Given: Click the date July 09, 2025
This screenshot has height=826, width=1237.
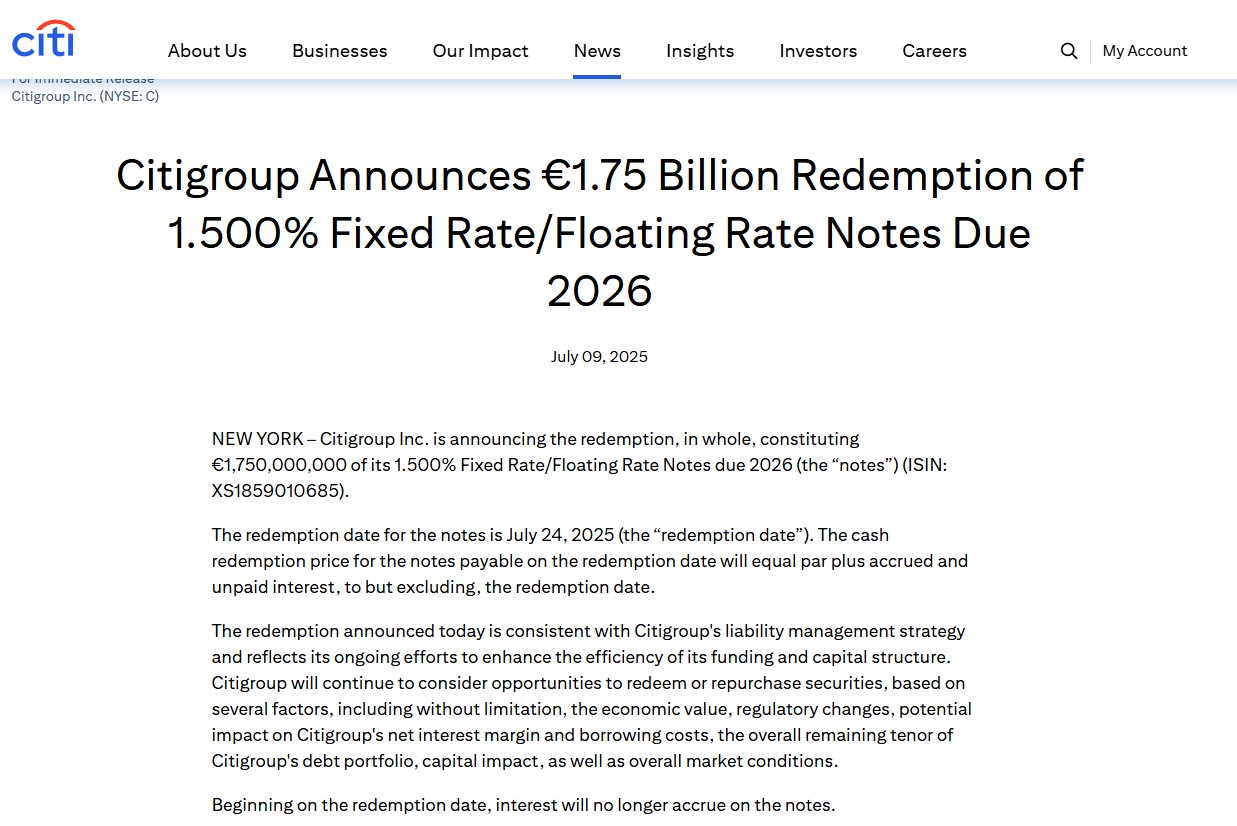Looking at the screenshot, I should coord(599,357).
